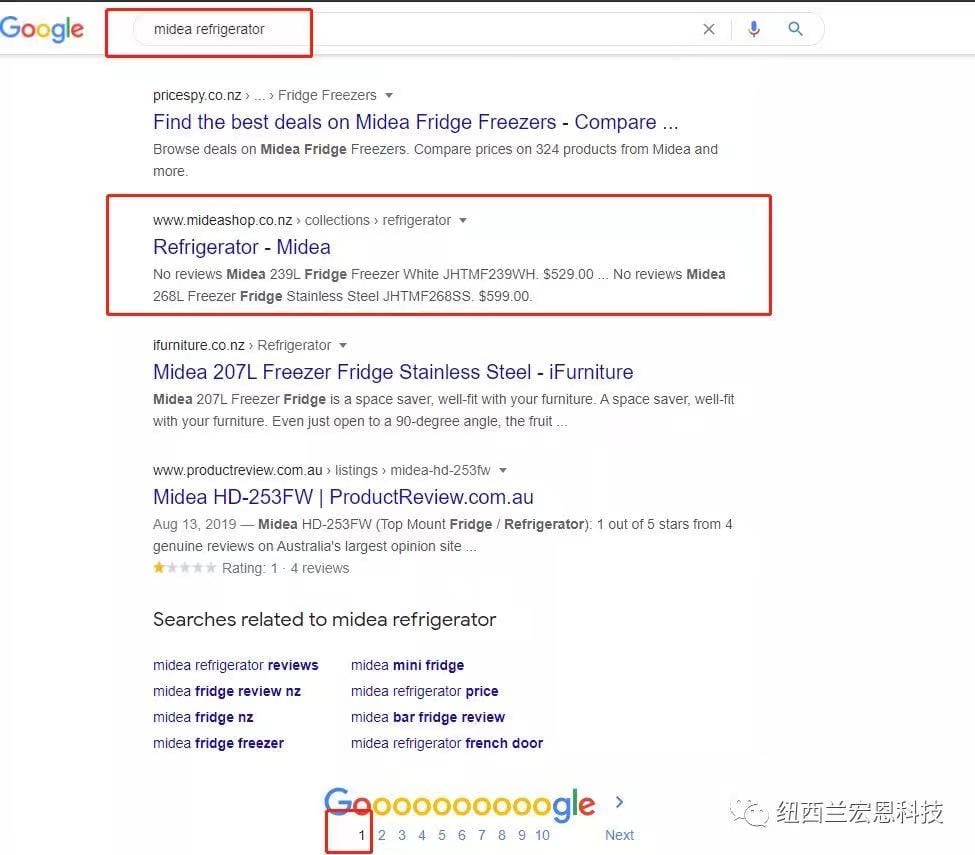The height and width of the screenshot is (855, 975).
Task: Click the Google logo
Action: tap(42, 29)
